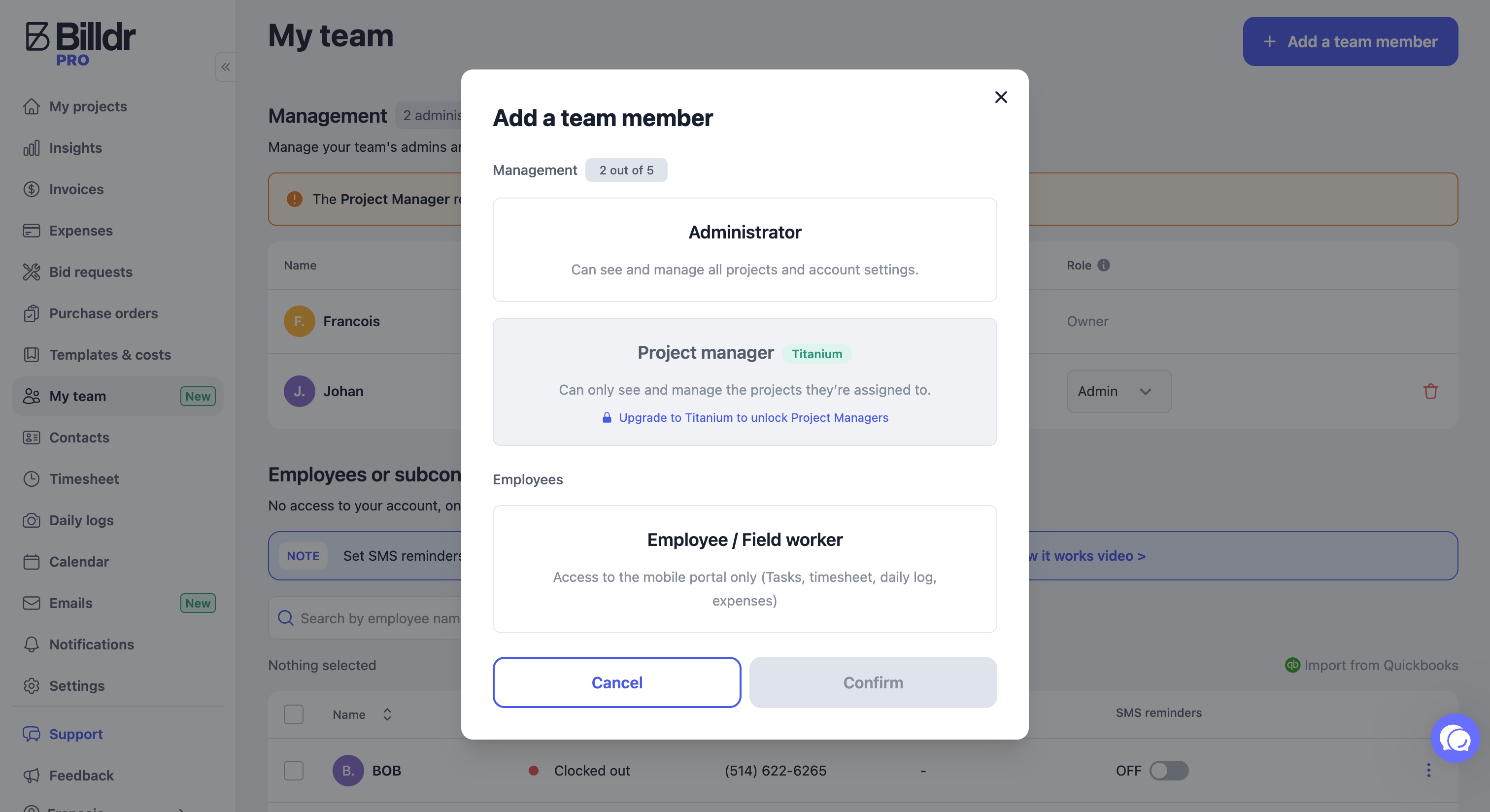Delete Johan using the red trash icon
The image size is (1490, 812).
1430,392
